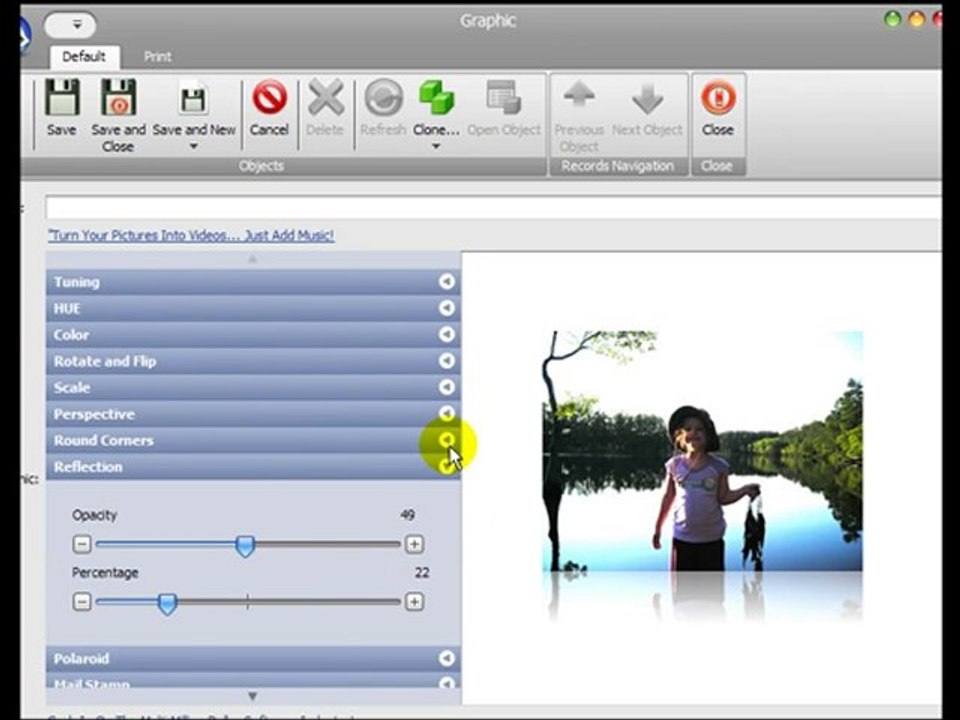Viewport: 960px width, 720px height.
Task: Click the red Cancel icon
Action: (x=269, y=98)
